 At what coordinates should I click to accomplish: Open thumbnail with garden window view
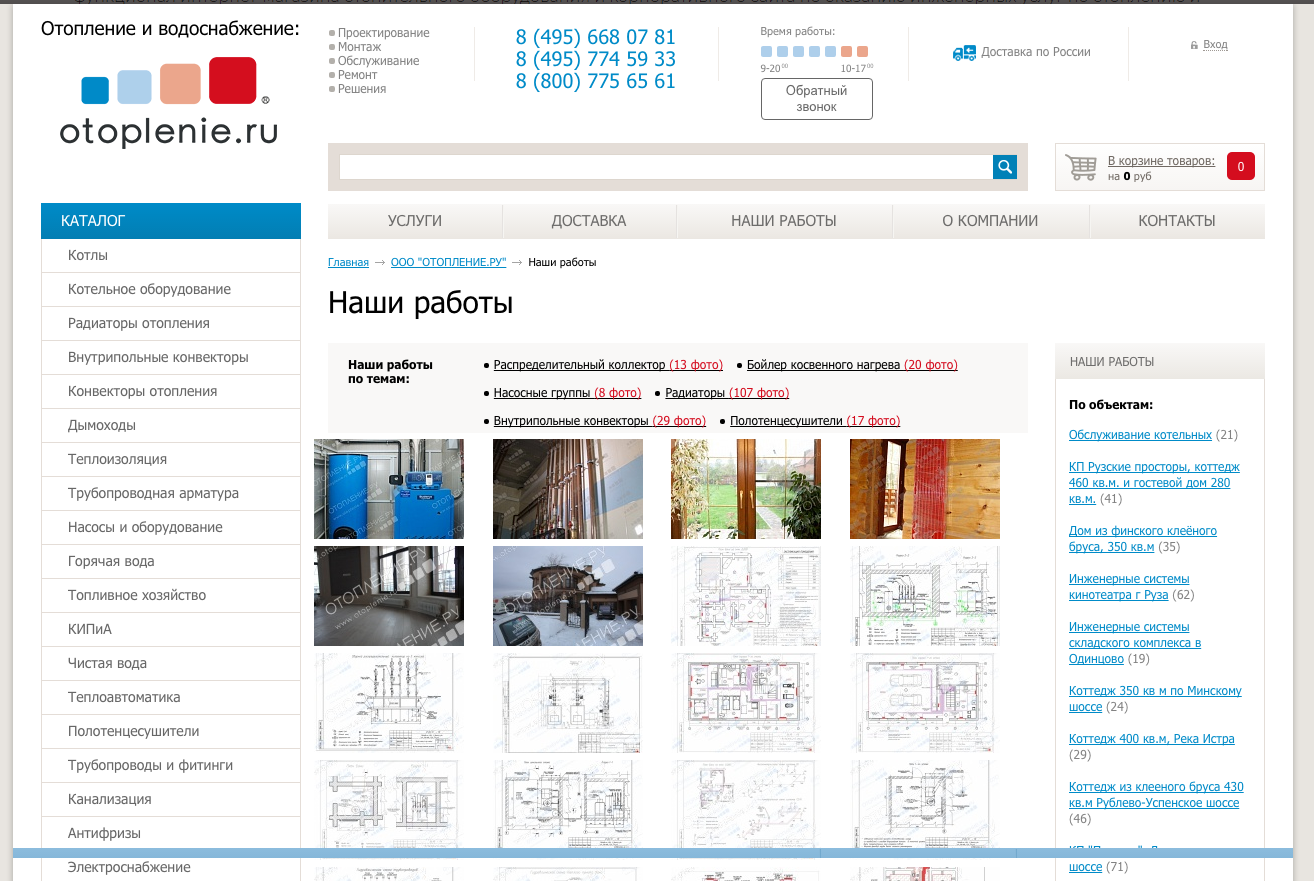(746, 489)
